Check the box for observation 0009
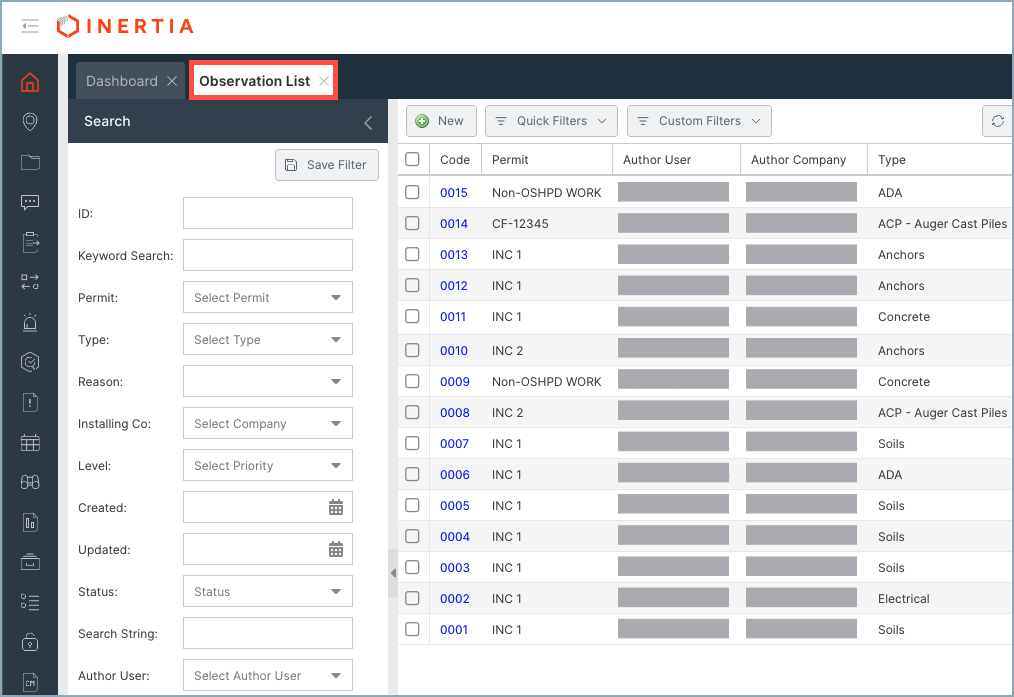Screen dimensions: 1014x697 point(412,381)
